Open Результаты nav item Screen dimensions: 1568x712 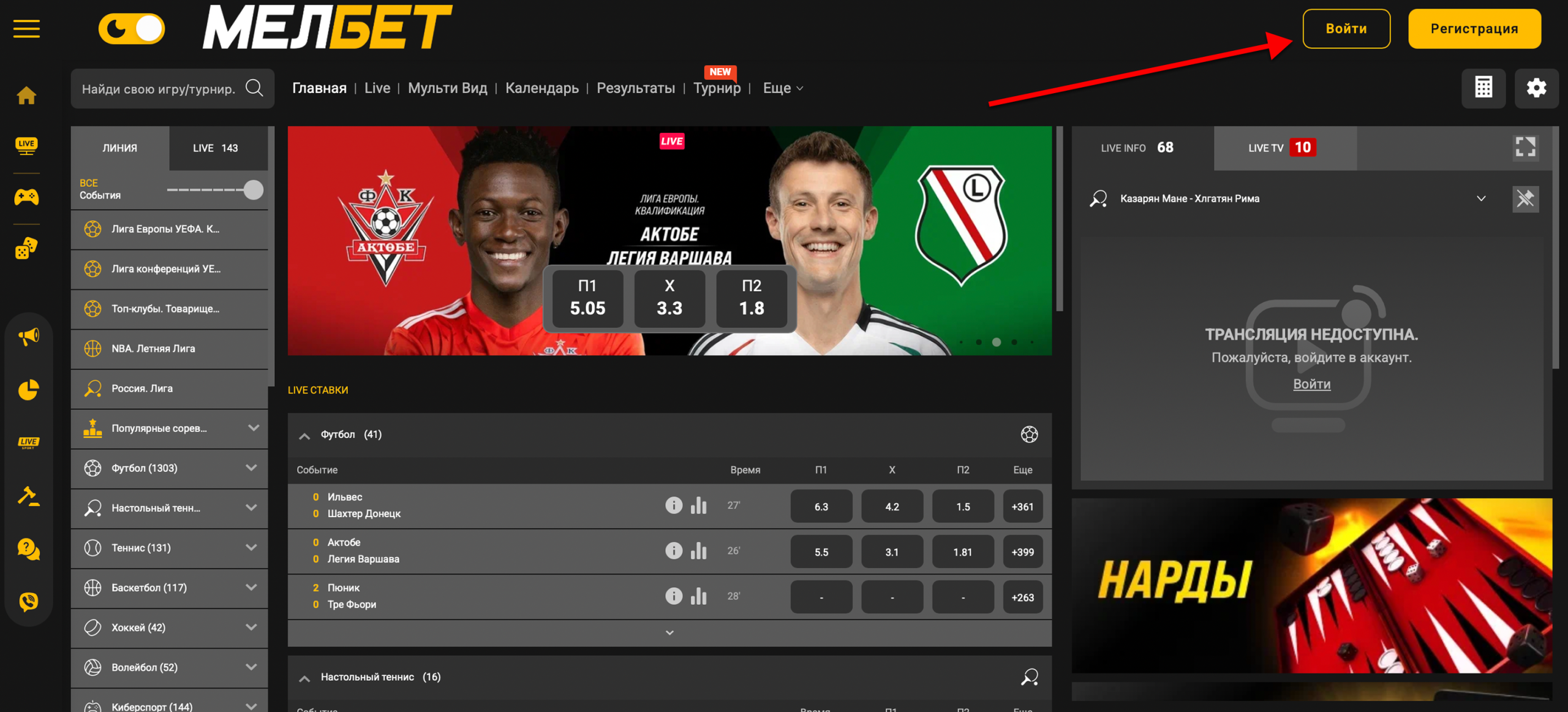[x=636, y=88]
